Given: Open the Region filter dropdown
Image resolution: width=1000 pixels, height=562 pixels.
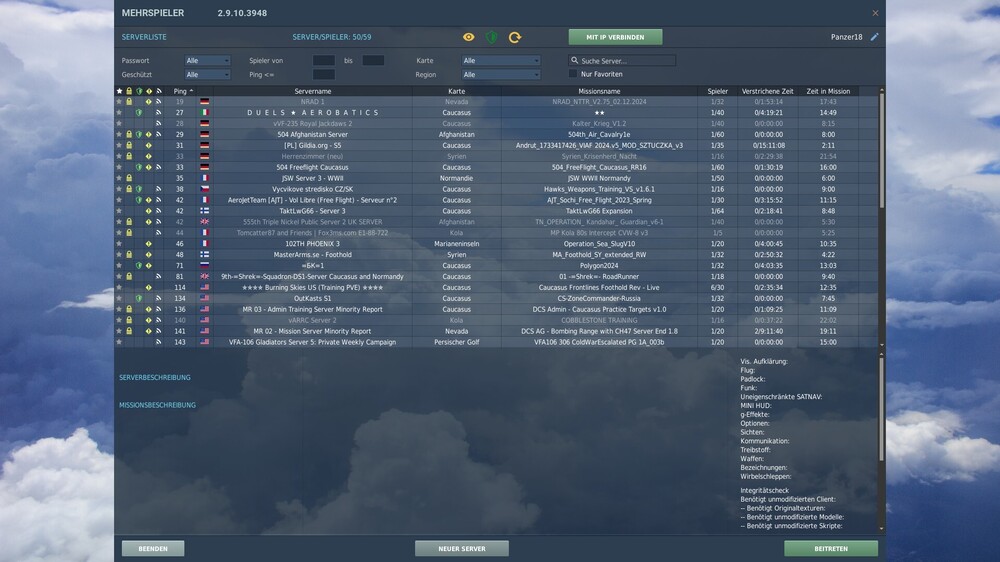Looking at the screenshot, I should coord(501,75).
